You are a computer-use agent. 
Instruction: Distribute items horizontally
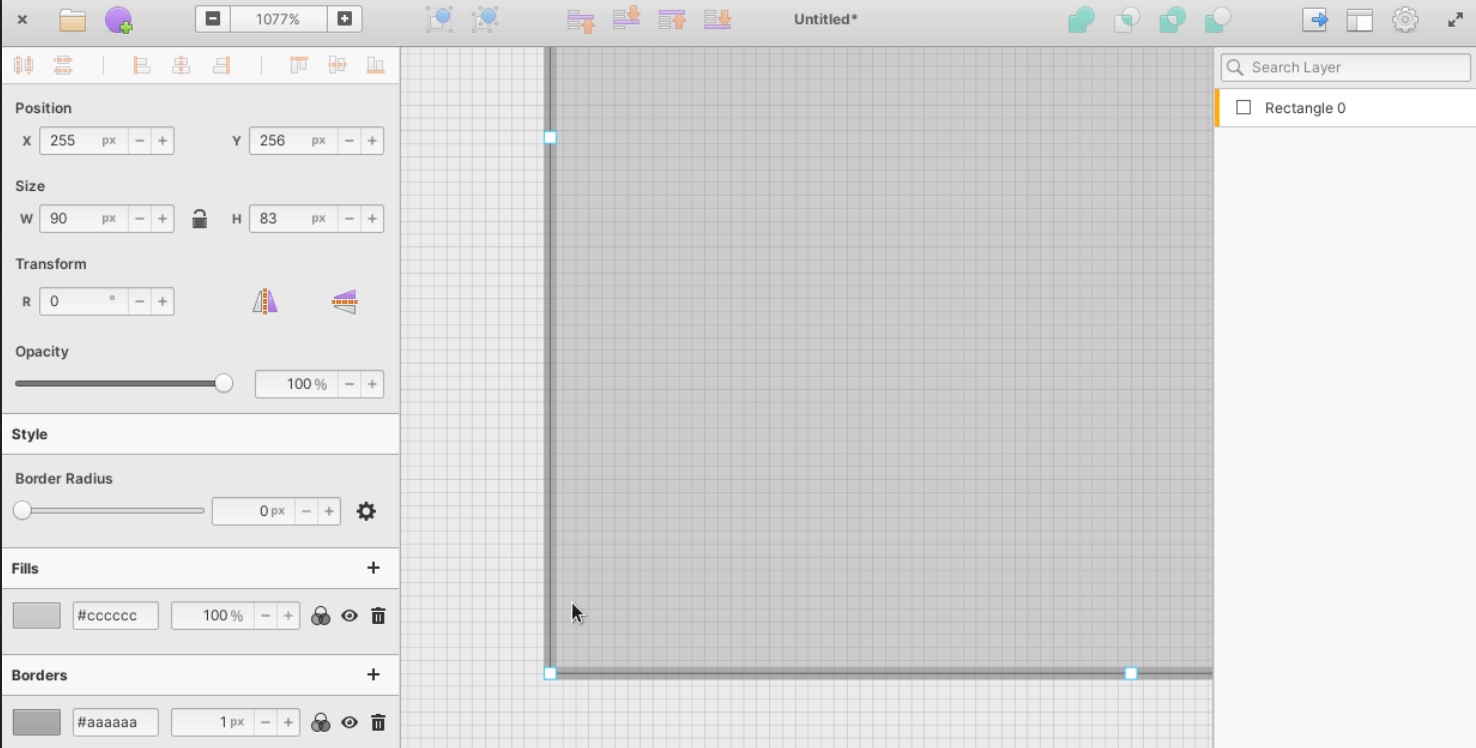[x=24, y=66]
